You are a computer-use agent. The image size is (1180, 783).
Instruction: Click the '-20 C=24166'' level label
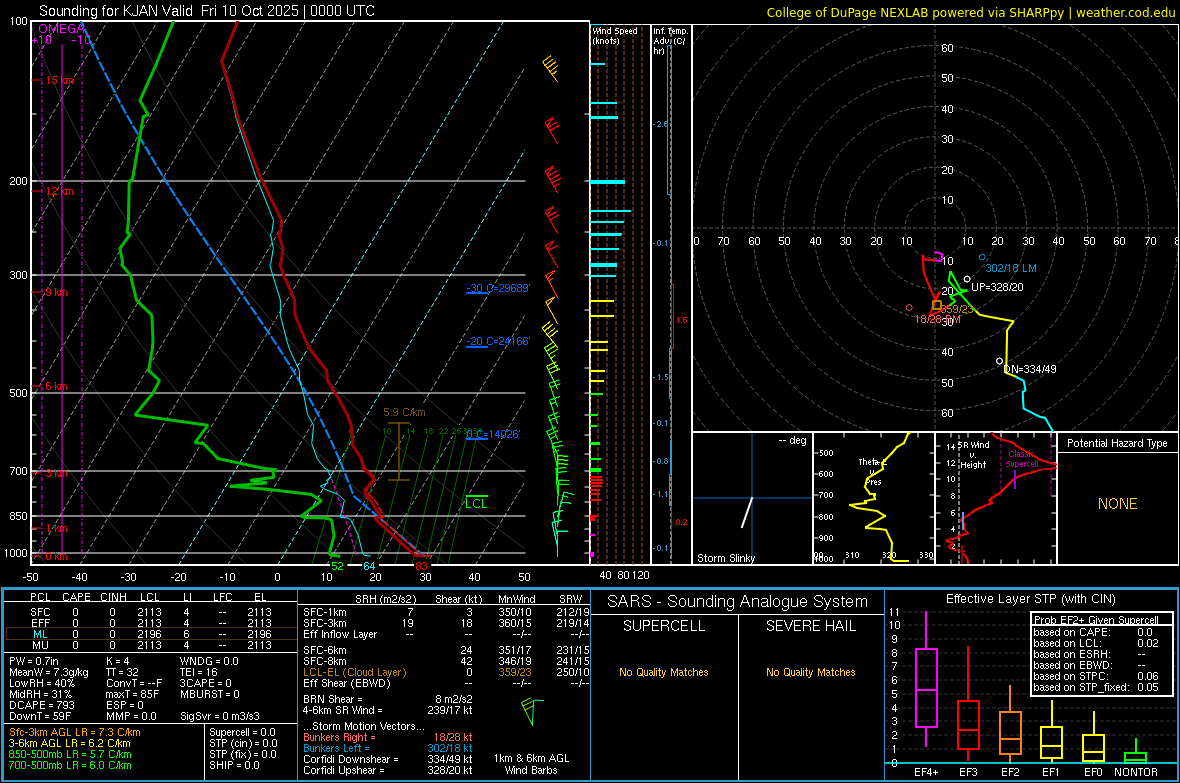point(498,341)
